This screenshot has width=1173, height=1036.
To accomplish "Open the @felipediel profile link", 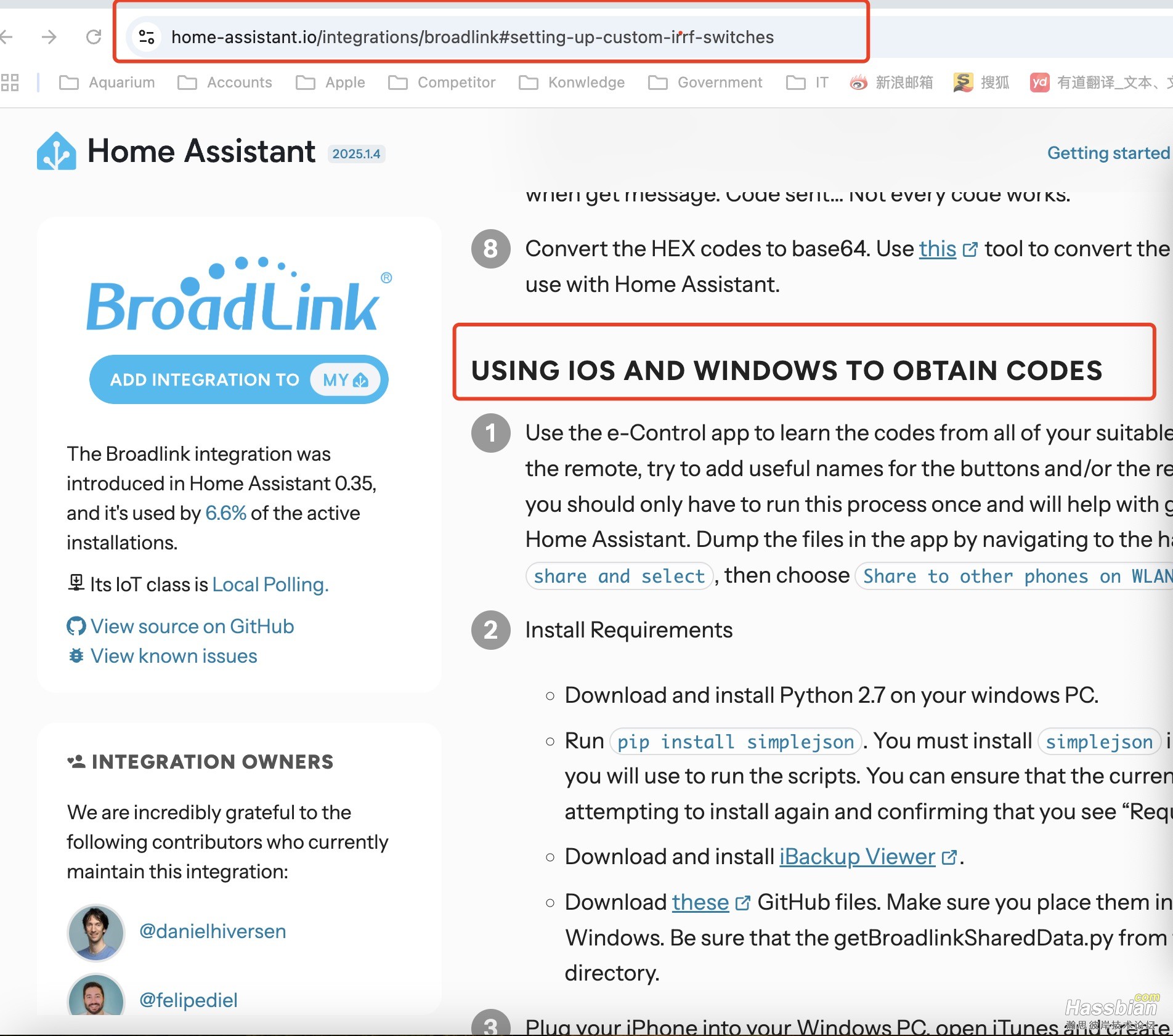I will tap(188, 1000).
